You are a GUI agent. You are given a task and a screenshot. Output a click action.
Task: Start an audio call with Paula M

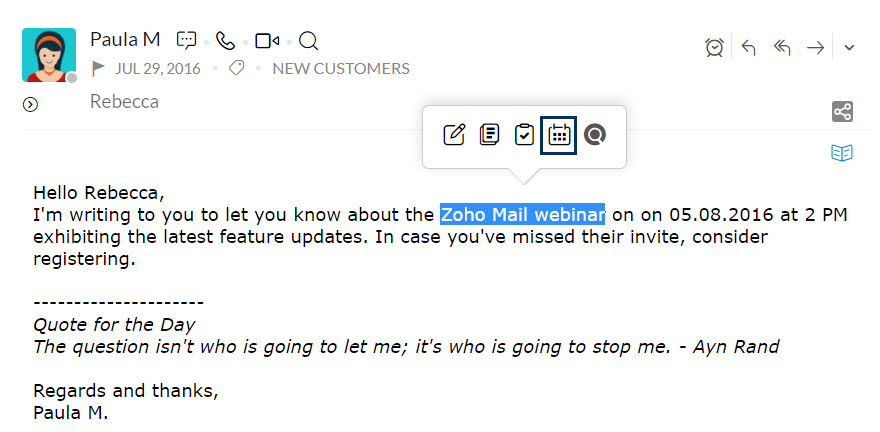(225, 41)
